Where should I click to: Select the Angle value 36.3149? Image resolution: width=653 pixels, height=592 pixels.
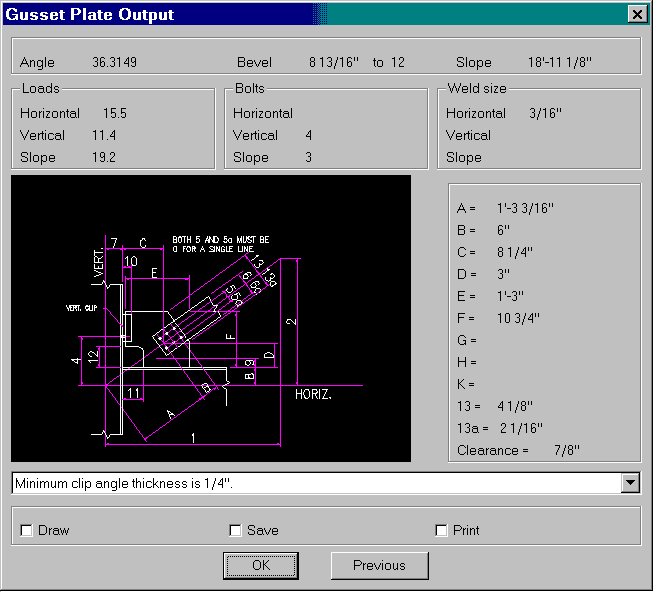pyautogui.click(x=115, y=62)
